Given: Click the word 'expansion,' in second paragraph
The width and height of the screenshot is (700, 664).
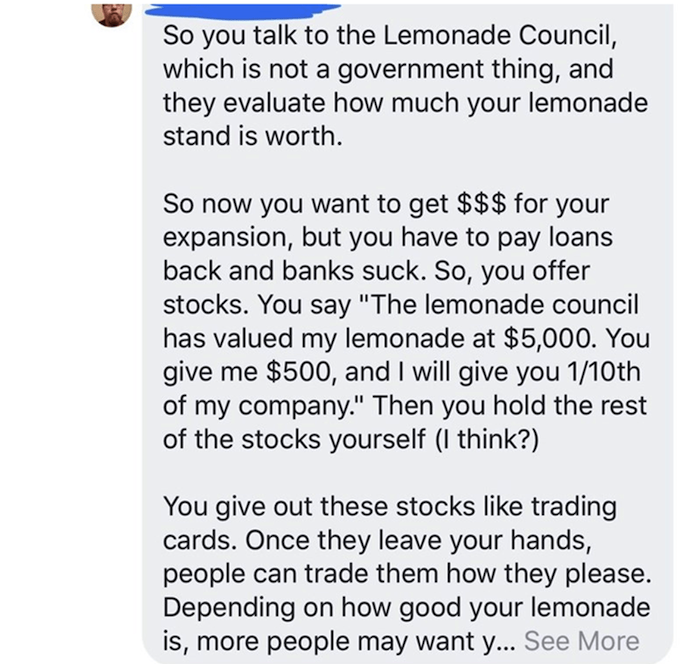Looking at the screenshot, I should click(x=229, y=238).
